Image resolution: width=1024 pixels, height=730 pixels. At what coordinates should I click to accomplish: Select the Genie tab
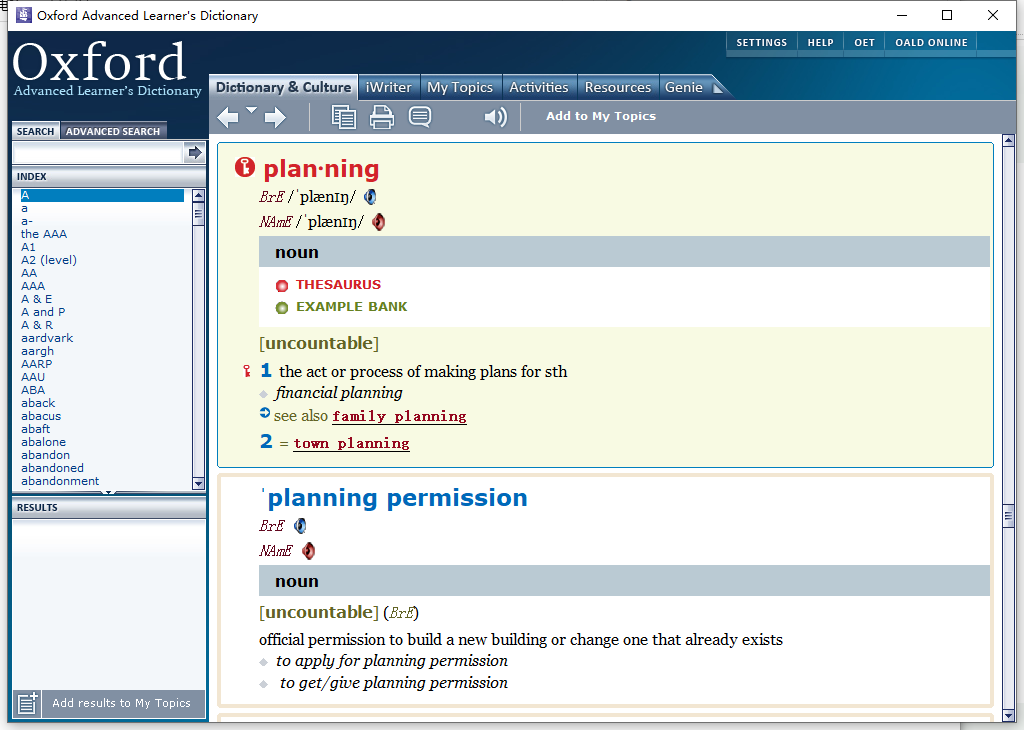pos(684,87)
